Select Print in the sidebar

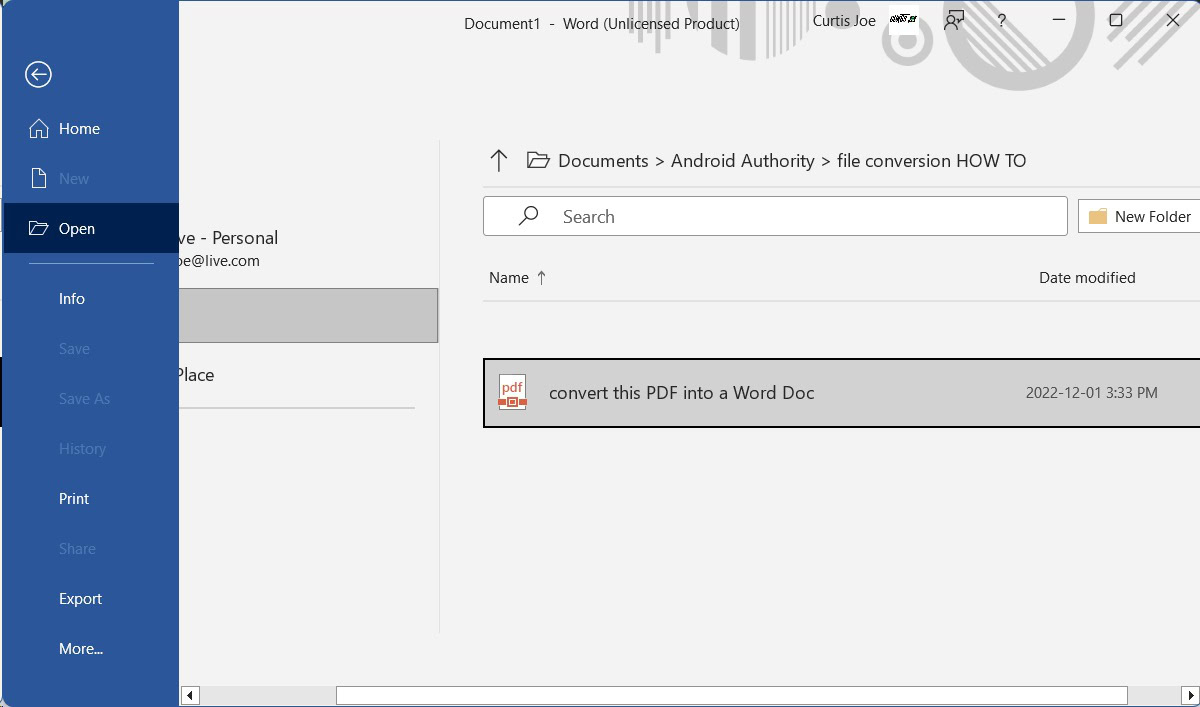[x=74, y=499]
